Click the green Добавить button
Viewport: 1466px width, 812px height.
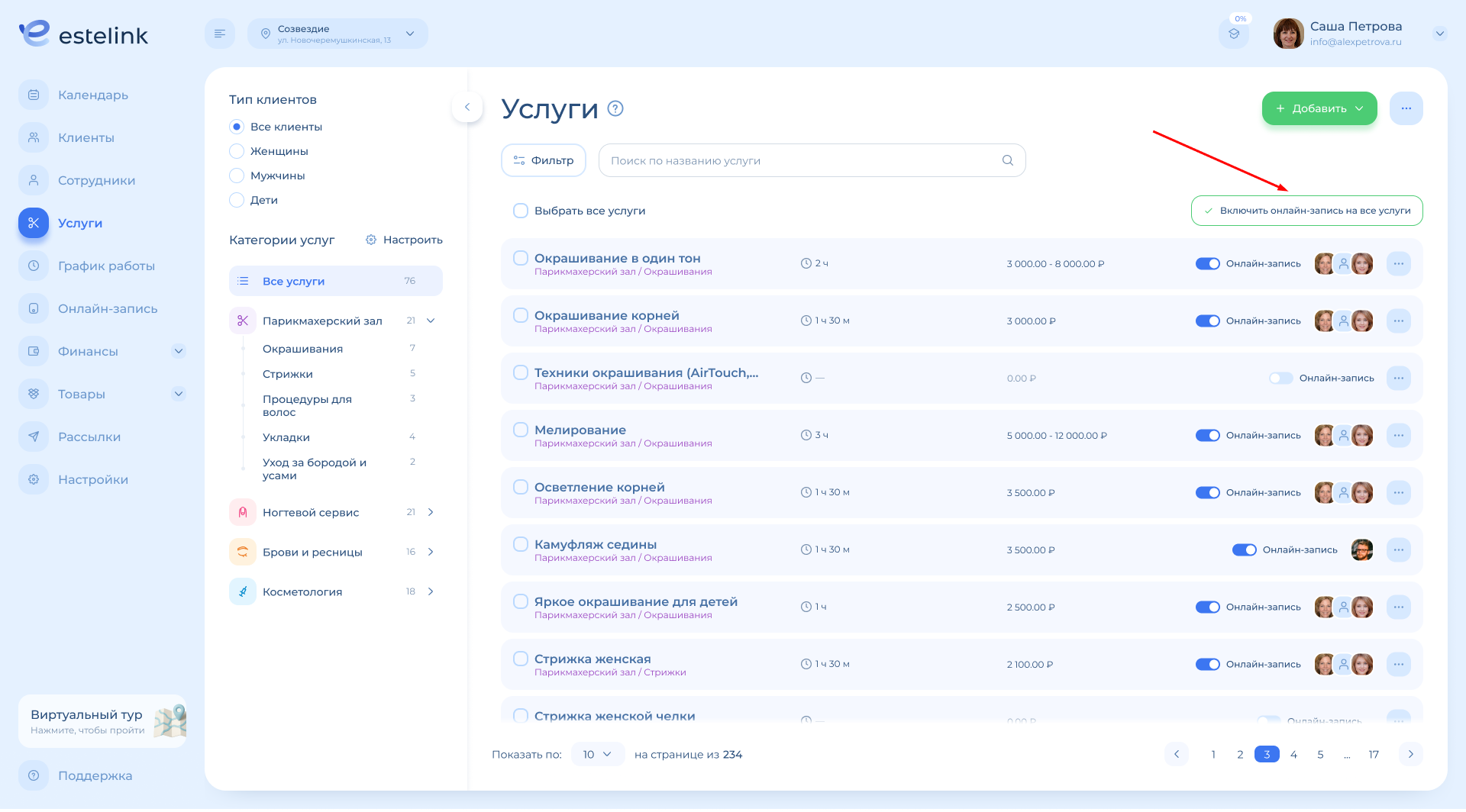(1319, 108)
